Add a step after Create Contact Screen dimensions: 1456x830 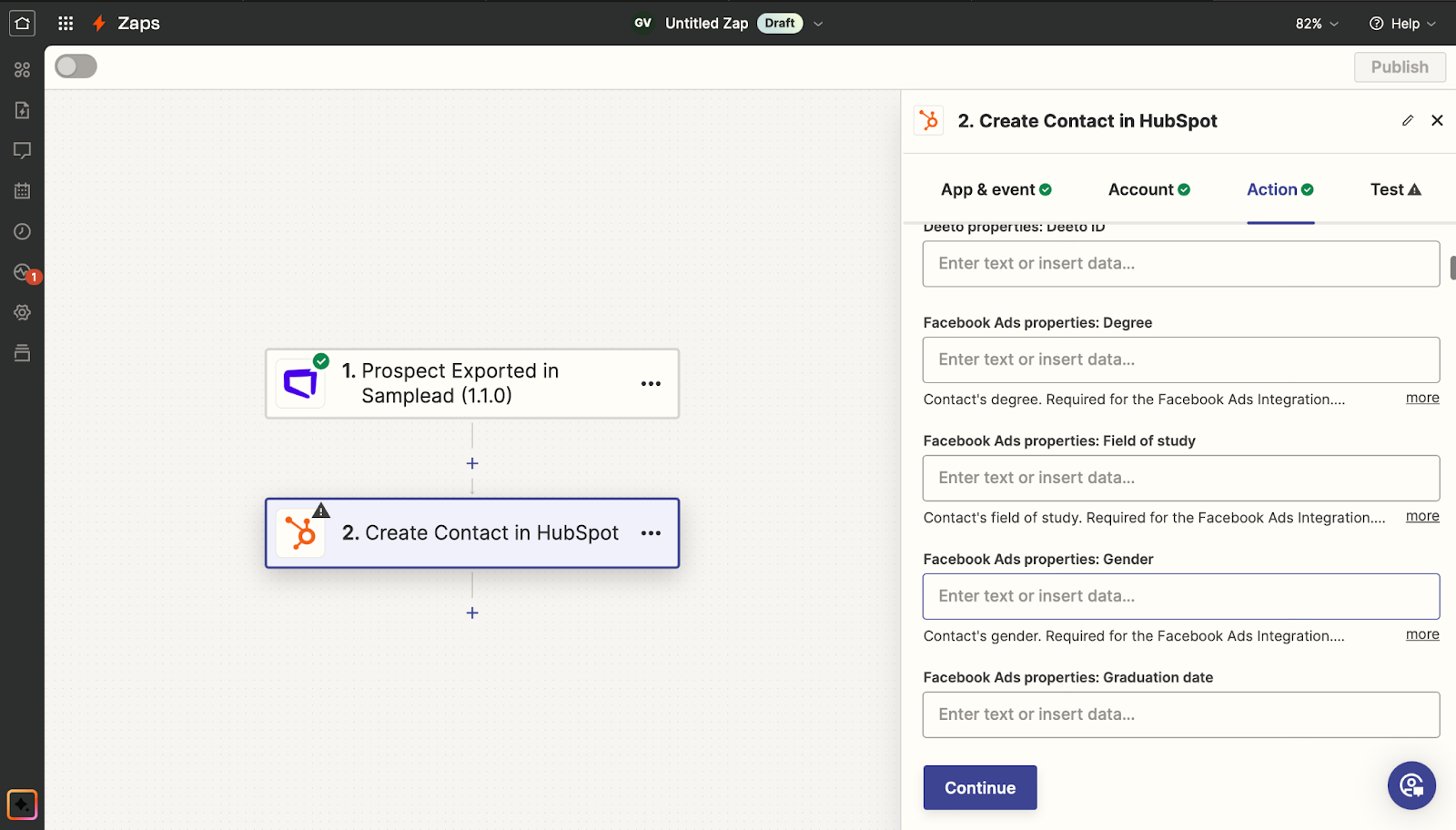[x=472, y=612]
